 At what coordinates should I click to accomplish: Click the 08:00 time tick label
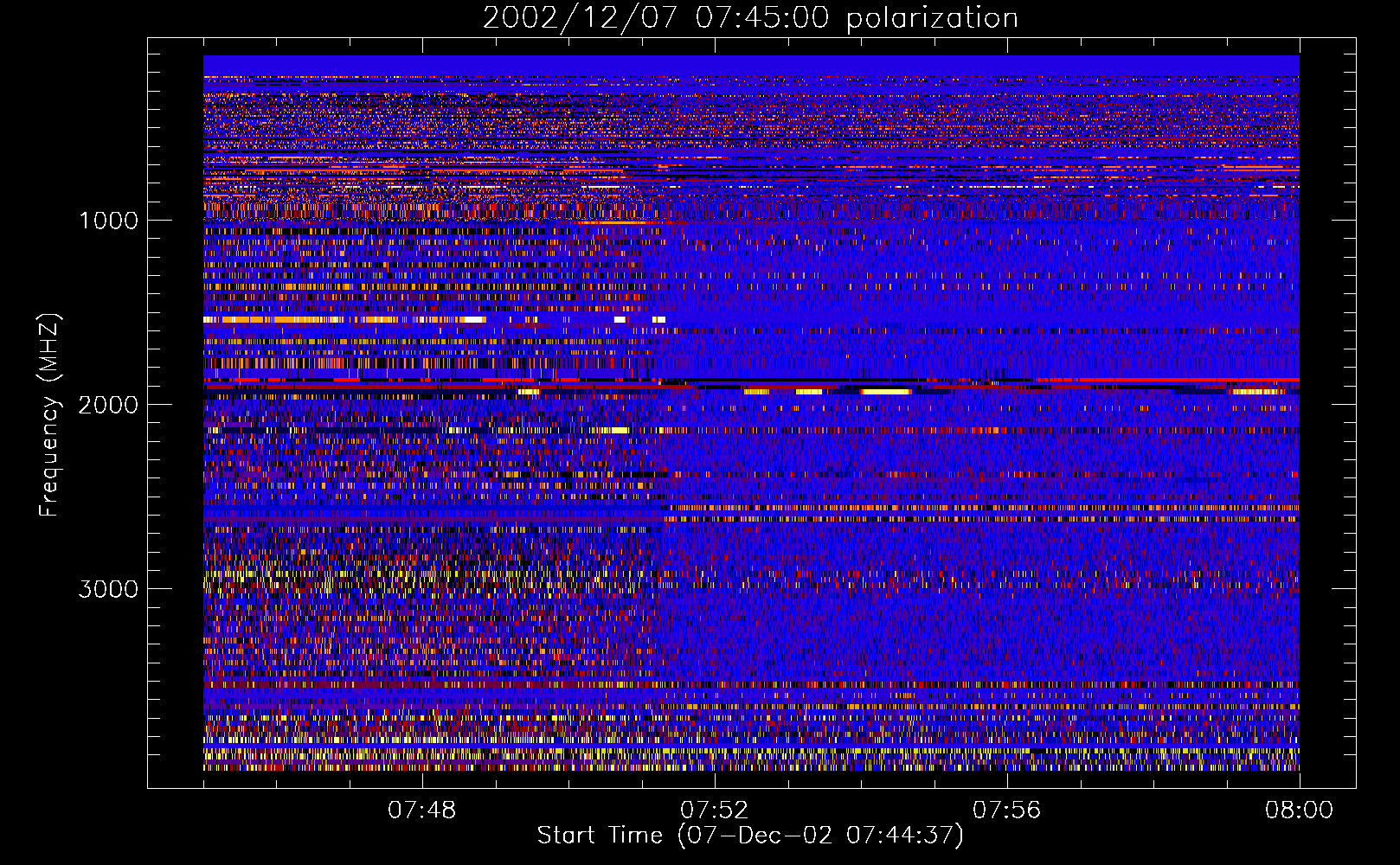point(1300,811)
